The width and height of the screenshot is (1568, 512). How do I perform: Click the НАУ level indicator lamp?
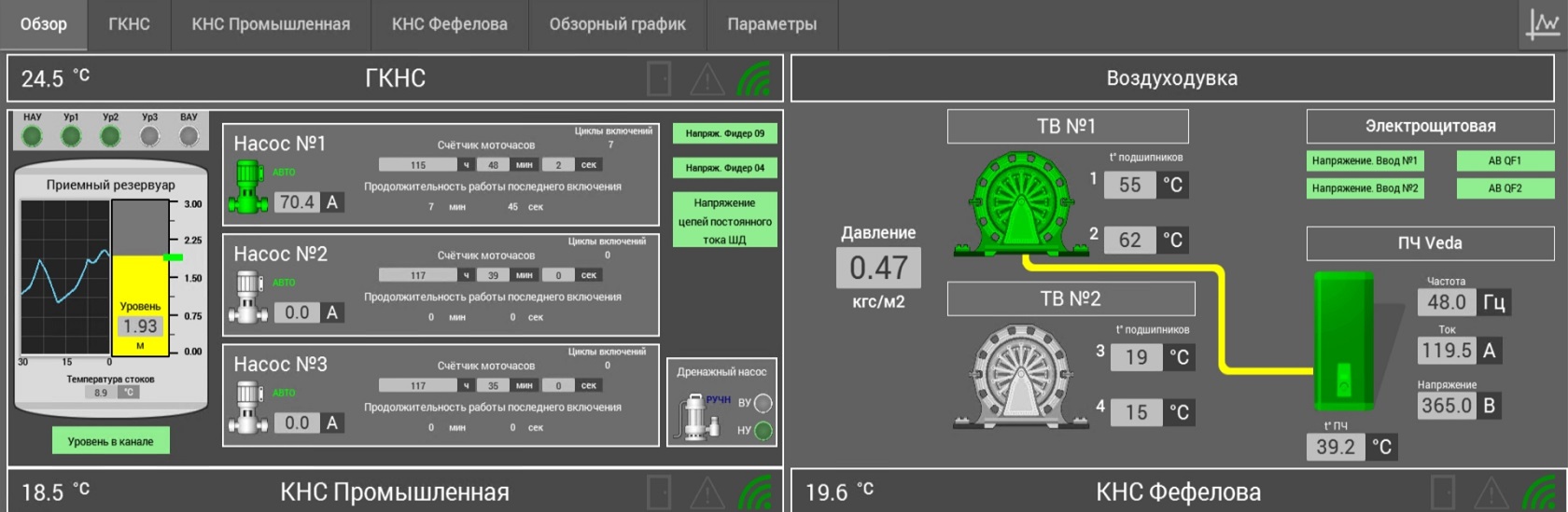(32, 136)
